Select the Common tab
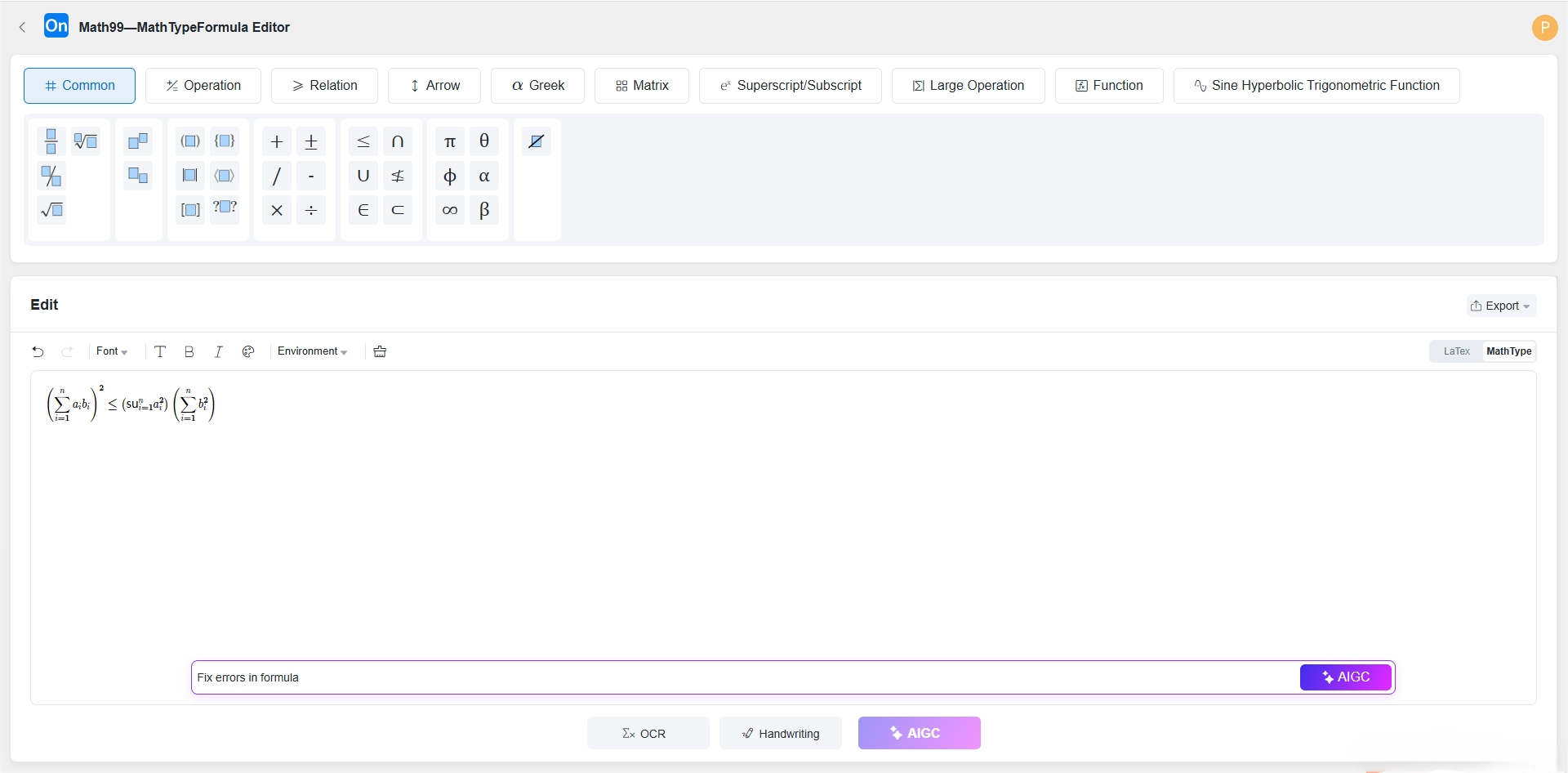Viewport: 1568px width, 773px height. pyautogui.click(x=79, y=86)
